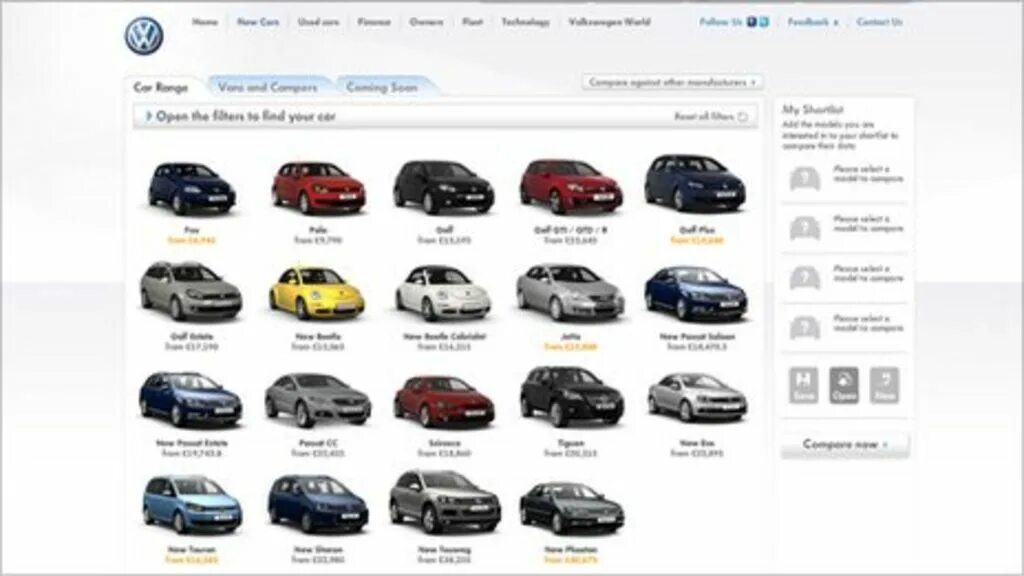Click the Compare now button
This screenshot has height=576, width=1024.
click(844, 445)
